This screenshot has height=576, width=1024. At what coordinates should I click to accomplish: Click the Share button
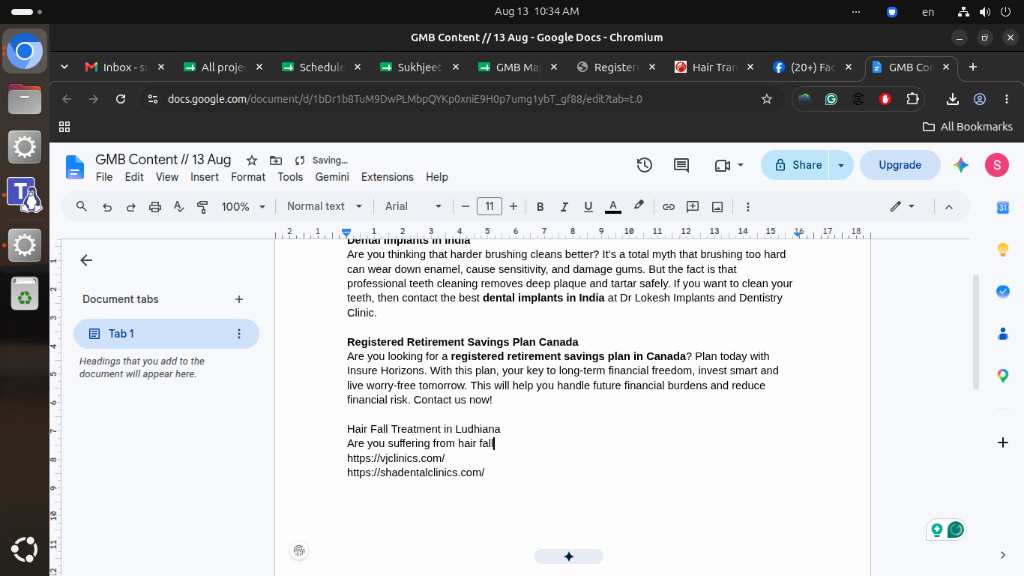point(797,165)
